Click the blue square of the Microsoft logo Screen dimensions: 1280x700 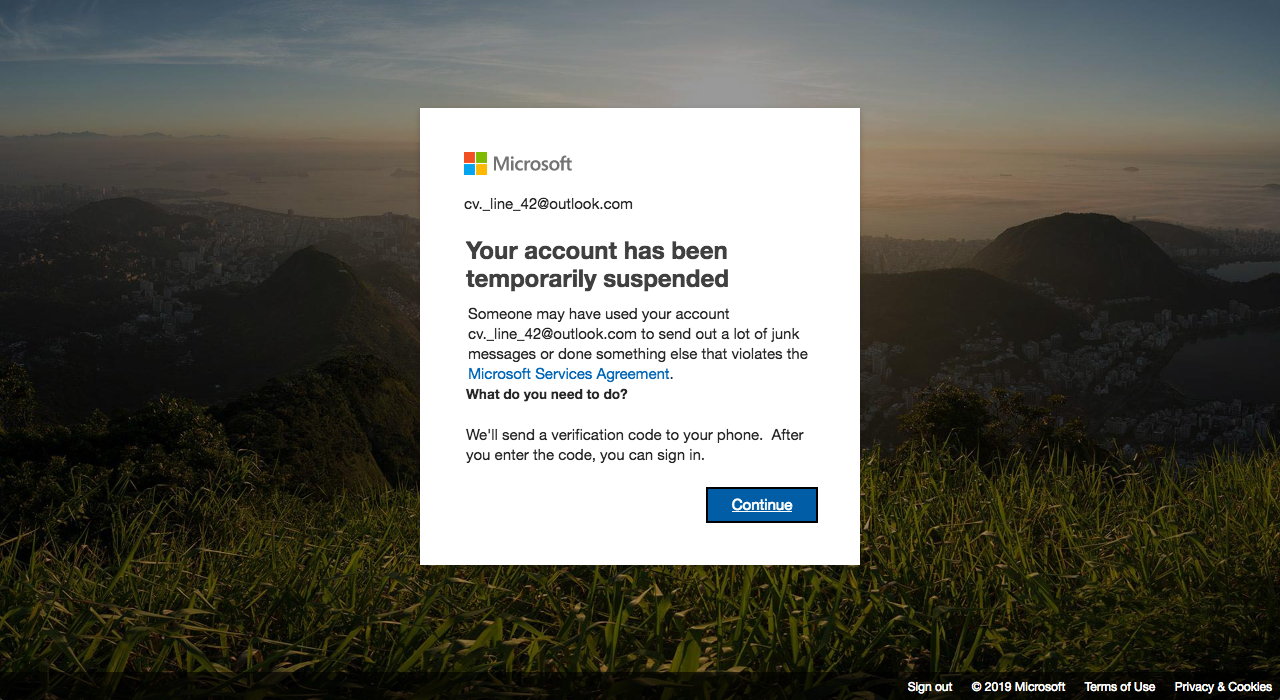click(x=469, y=169)
